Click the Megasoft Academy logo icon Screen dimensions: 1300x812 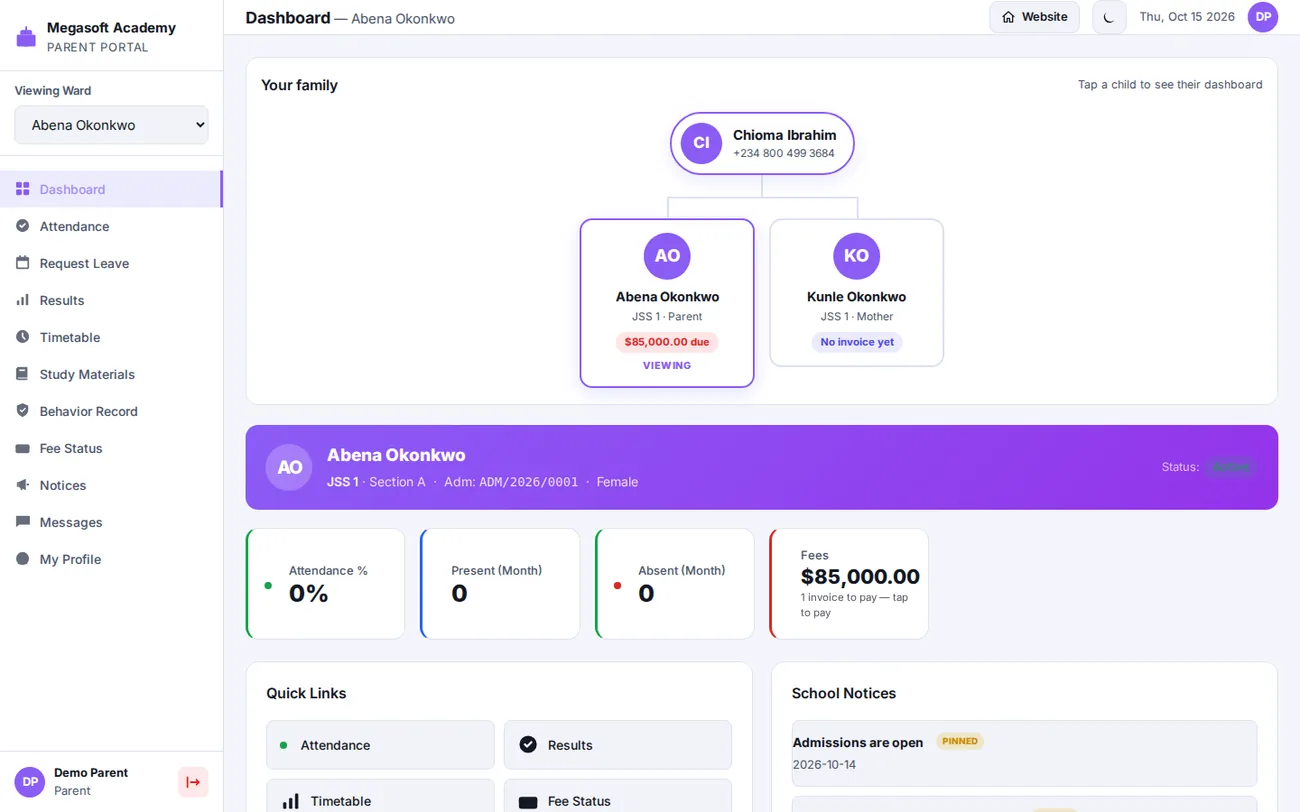[26, 37]
